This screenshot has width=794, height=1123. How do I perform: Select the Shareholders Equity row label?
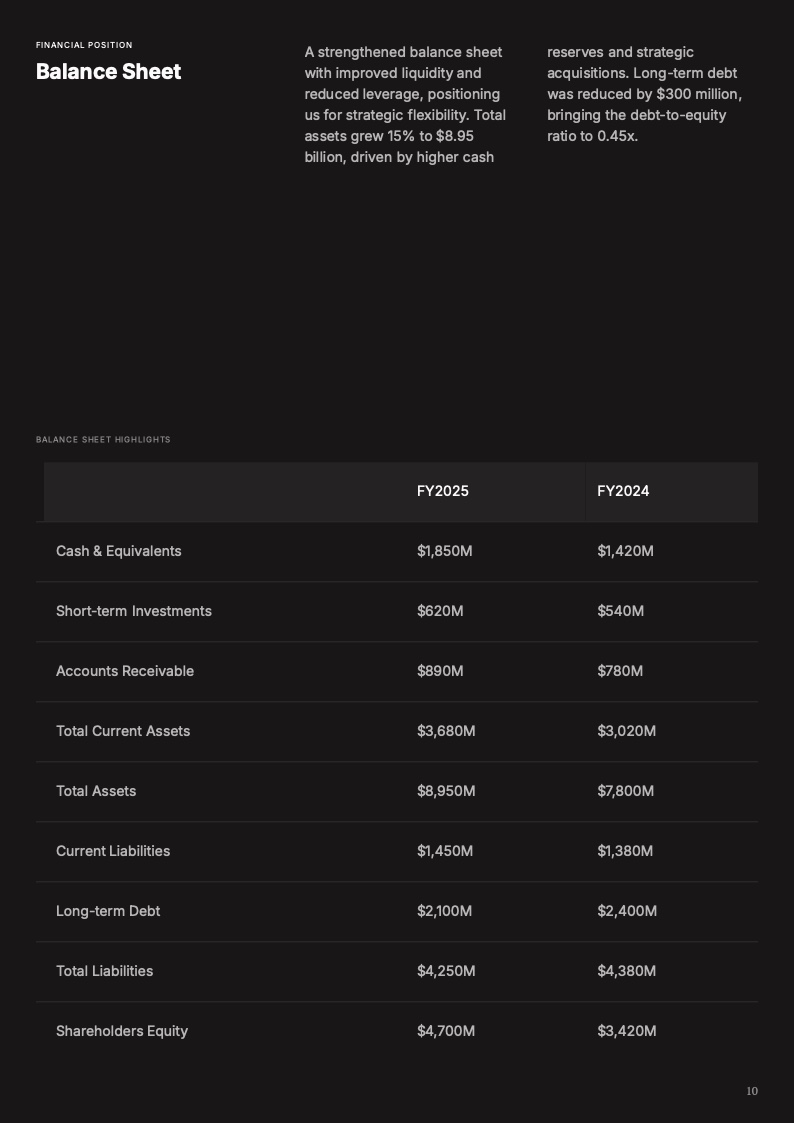point(122,1031)
